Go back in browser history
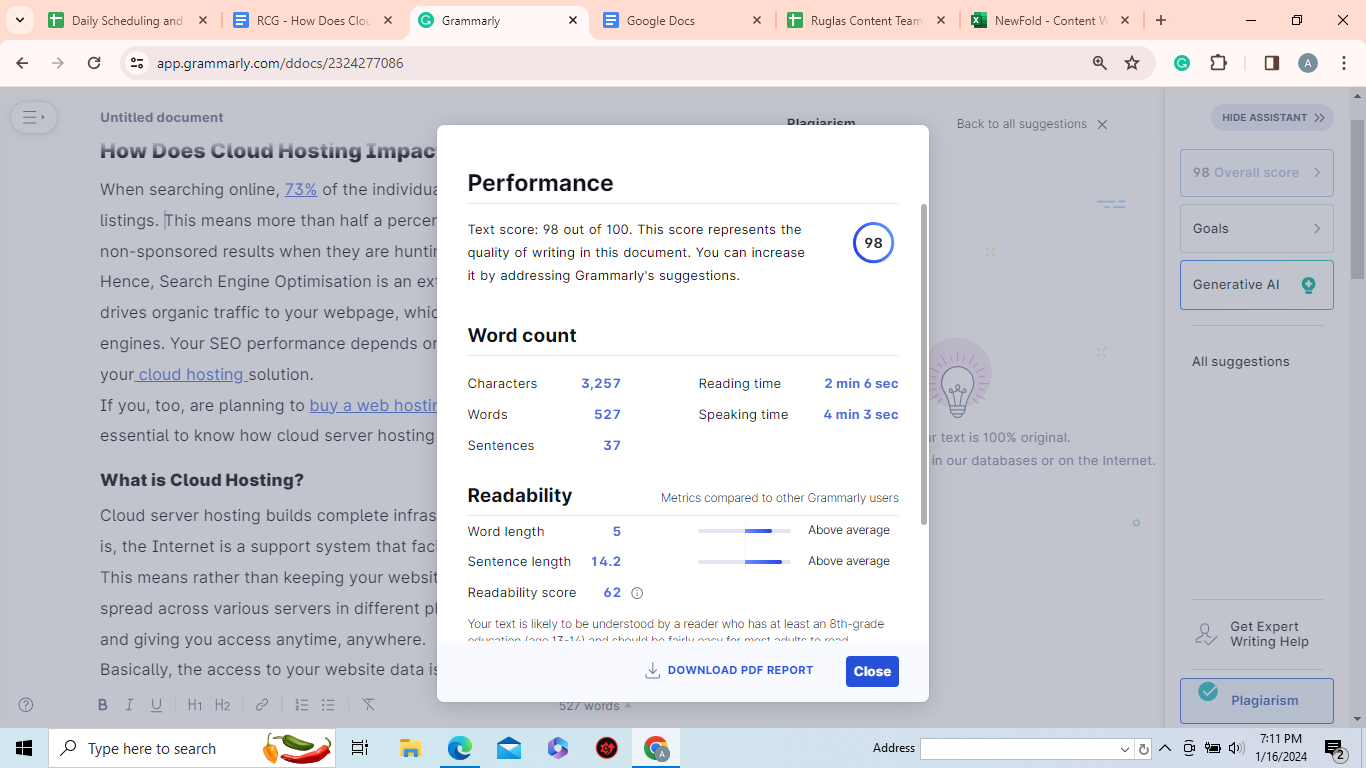 (22, 63)
